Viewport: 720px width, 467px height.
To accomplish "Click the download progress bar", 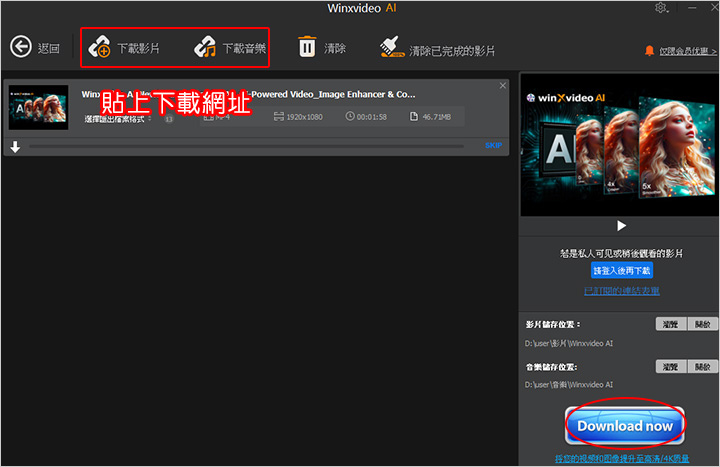I will click(247, 146).
